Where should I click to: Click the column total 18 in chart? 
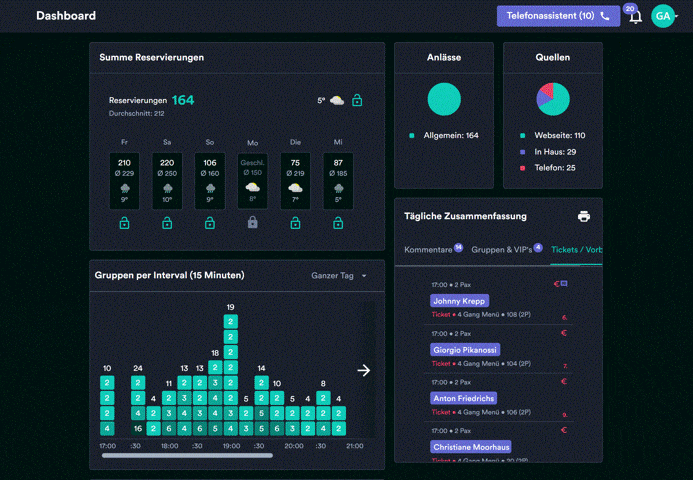click(215, 353)
